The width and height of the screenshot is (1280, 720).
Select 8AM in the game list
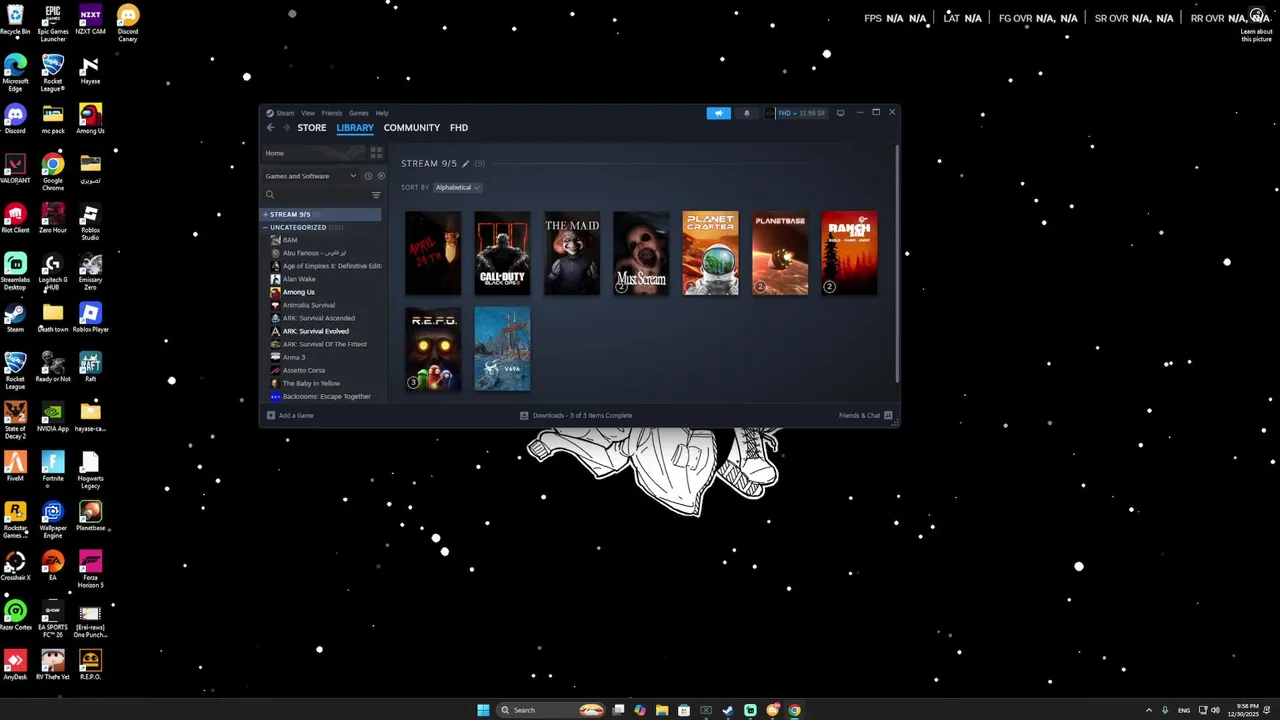point(290,240)
